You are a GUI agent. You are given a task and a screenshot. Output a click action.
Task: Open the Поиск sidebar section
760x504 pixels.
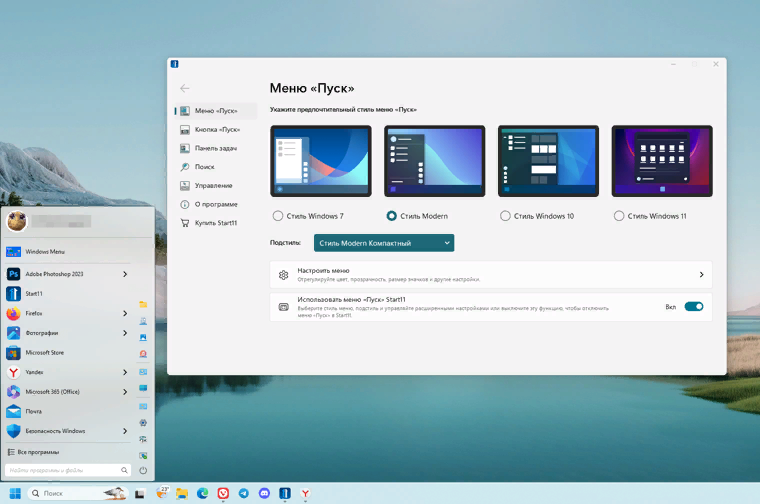pyautogui.click(x=216, y=167)
